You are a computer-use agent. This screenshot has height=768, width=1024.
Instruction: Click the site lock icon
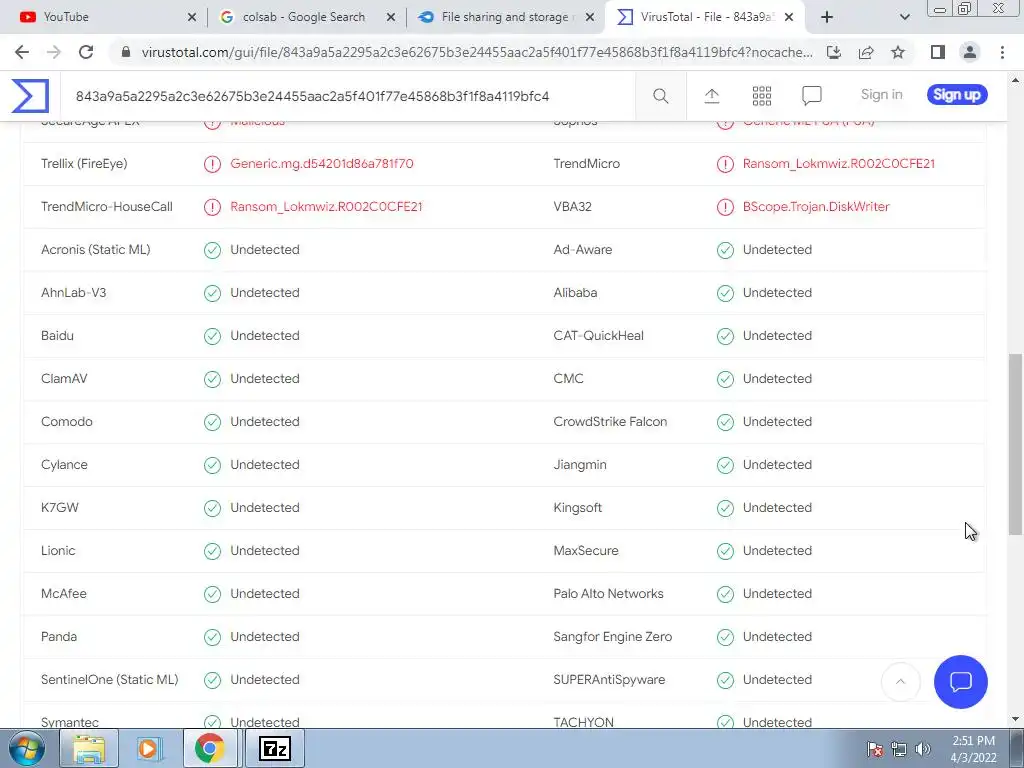[126, 52]
